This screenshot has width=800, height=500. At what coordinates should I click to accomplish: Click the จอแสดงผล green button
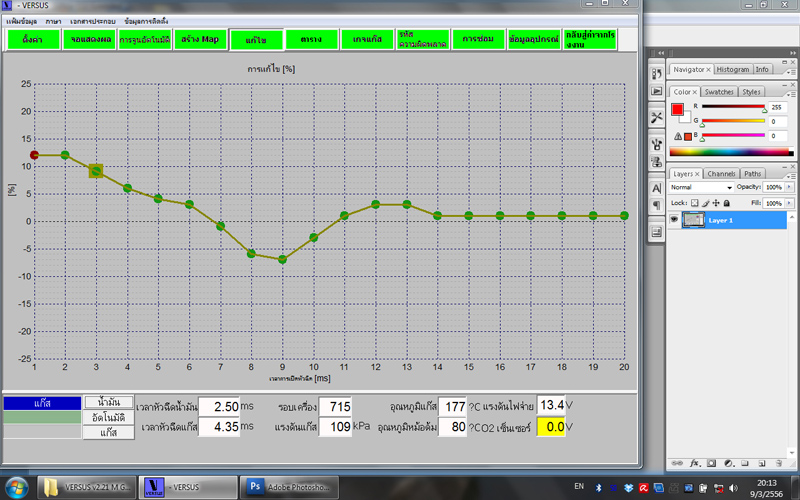coord(89,39)
